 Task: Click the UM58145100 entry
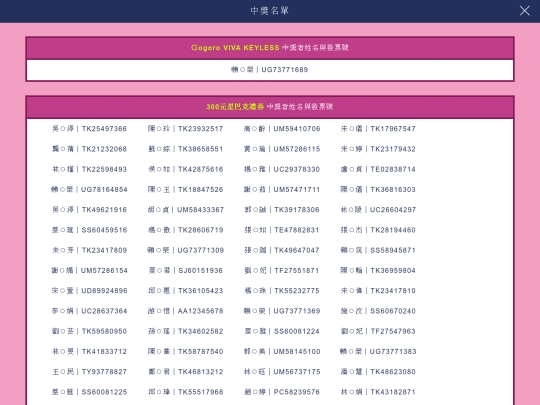pyautogui.click(x=282, y=352)
